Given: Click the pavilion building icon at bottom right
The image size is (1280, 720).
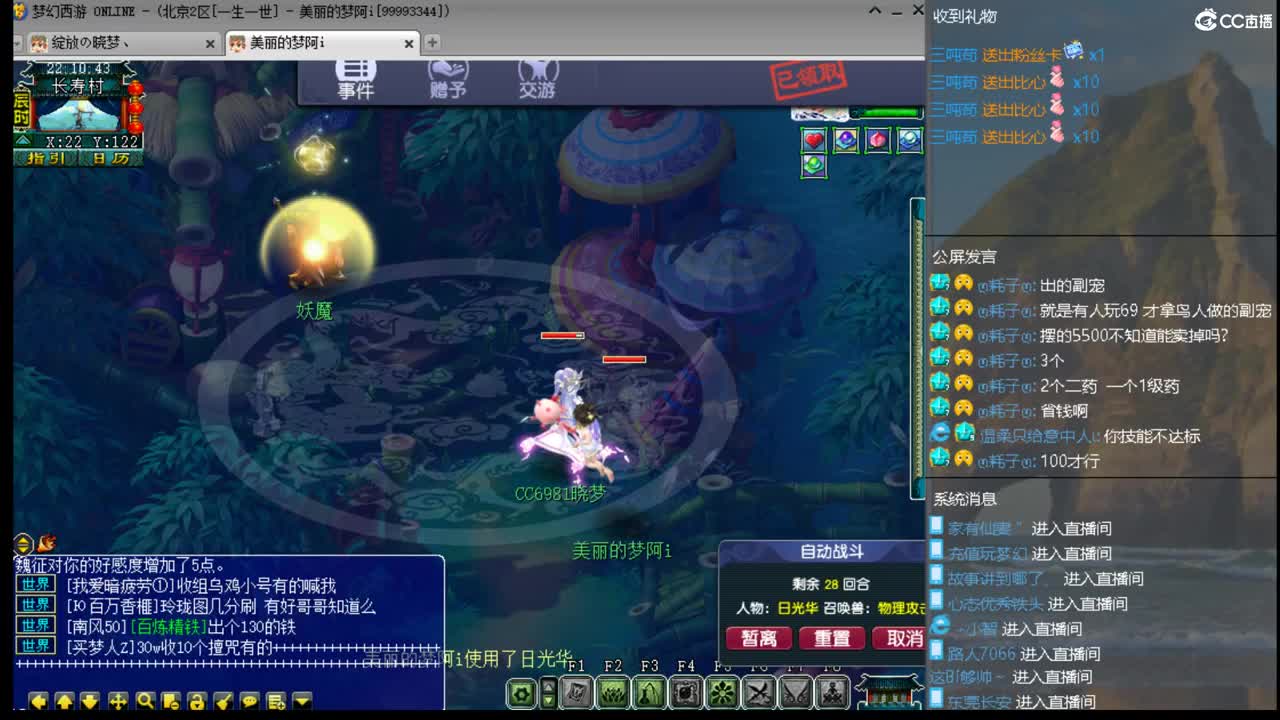Looking at the screenshot, I should point(888,694).
